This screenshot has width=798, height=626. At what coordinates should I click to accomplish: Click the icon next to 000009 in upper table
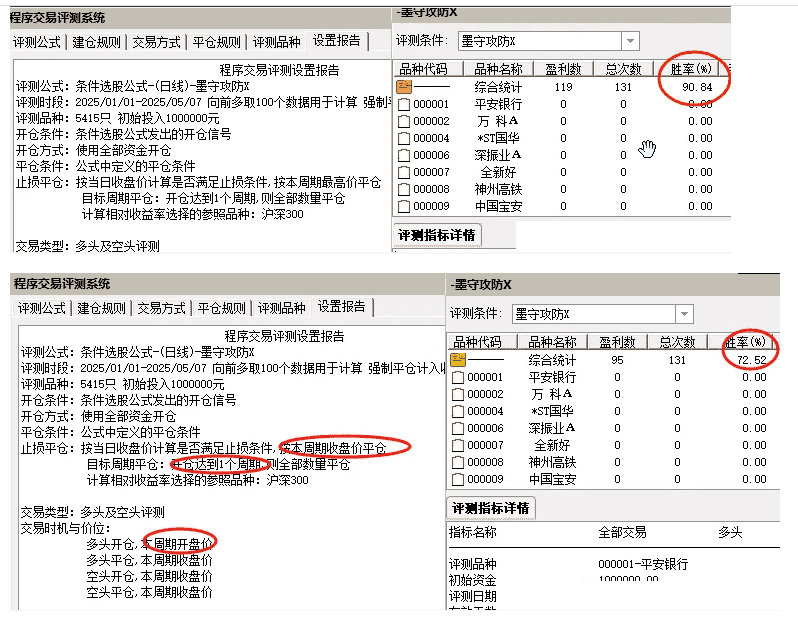404,206
